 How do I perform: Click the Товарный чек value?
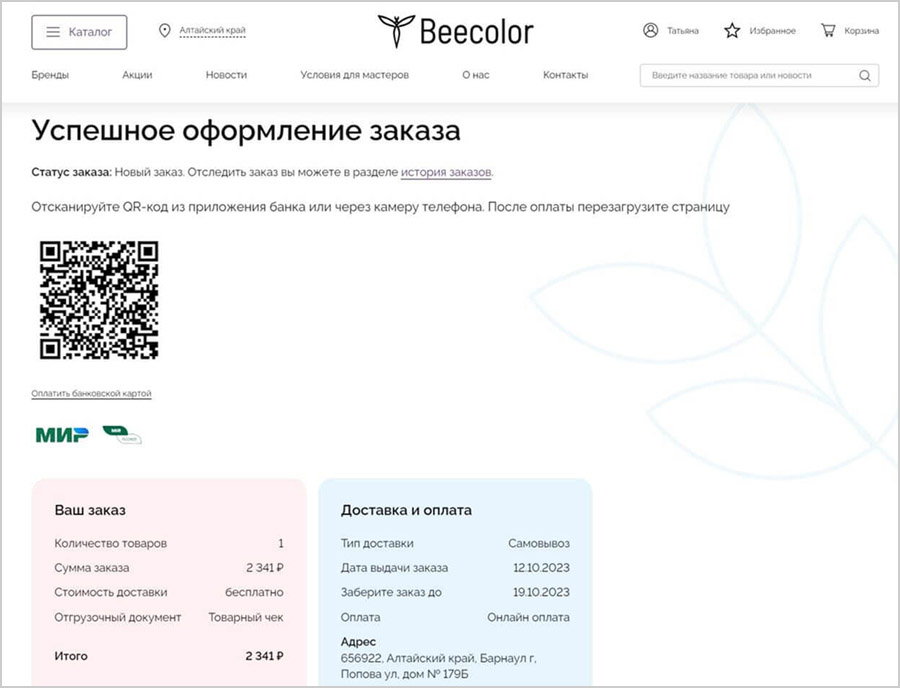click(x=246, y=617)
